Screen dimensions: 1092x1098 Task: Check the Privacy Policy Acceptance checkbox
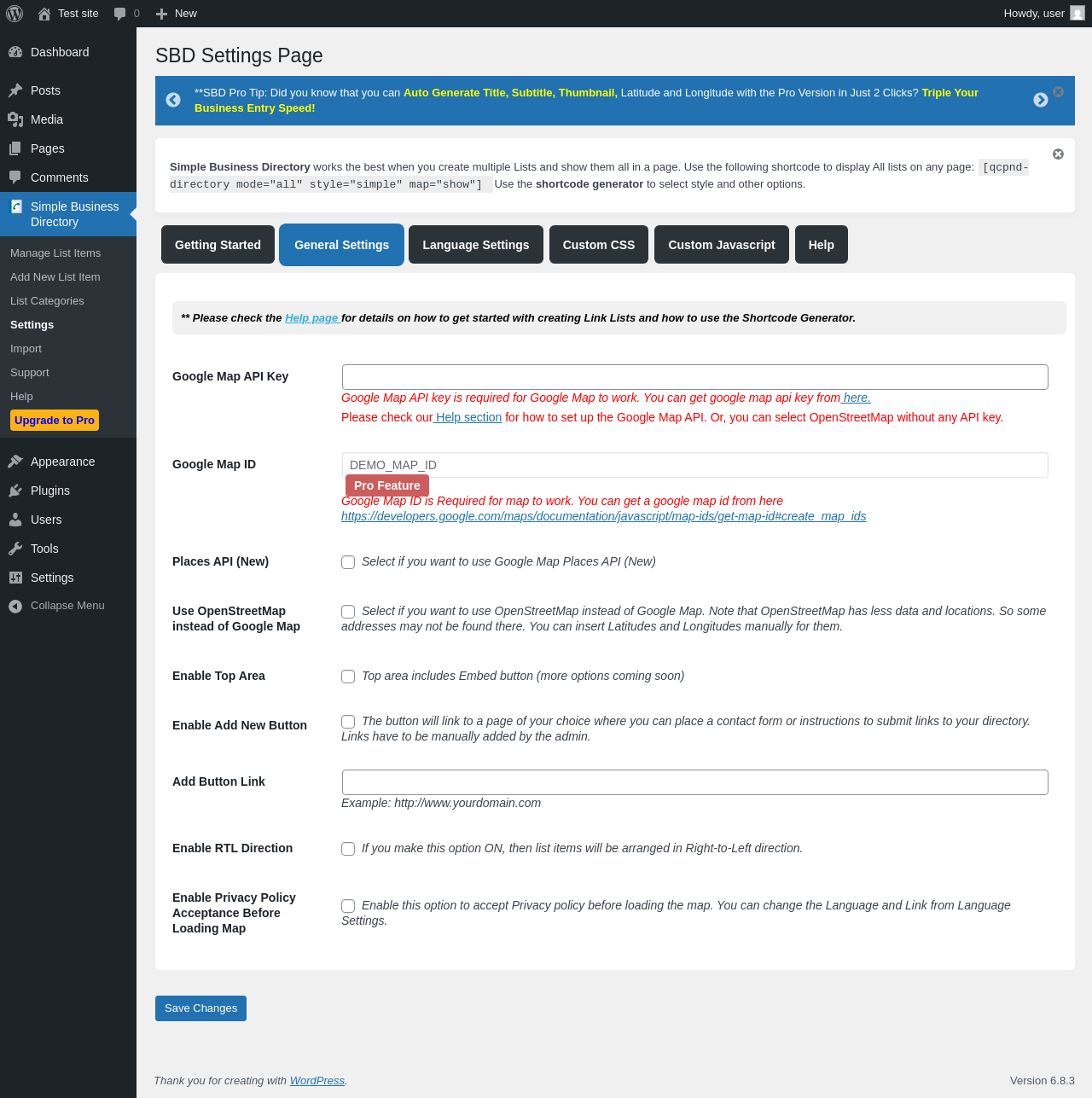click(348, 906)
